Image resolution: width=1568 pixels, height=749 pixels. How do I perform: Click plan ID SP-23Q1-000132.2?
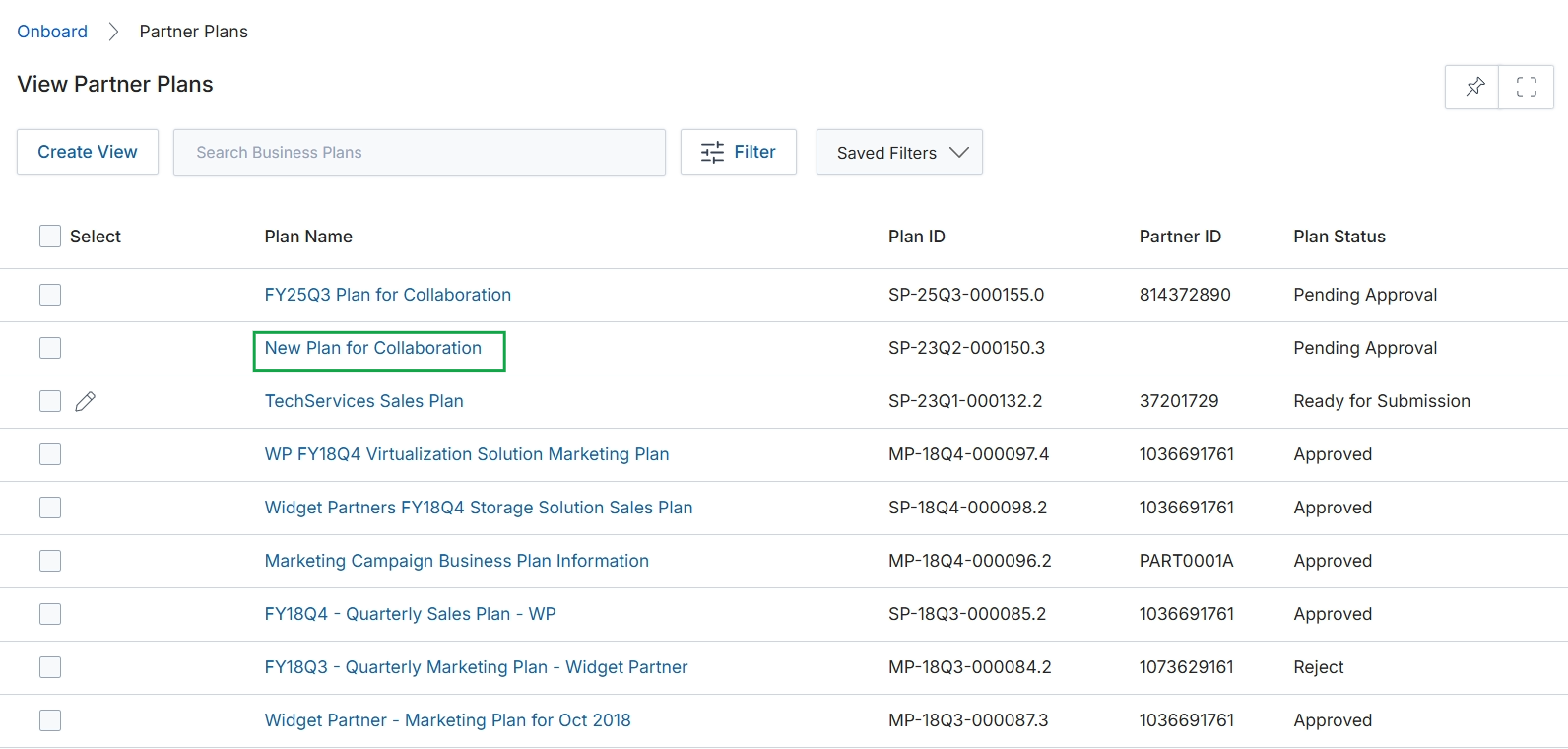(965, 401)
